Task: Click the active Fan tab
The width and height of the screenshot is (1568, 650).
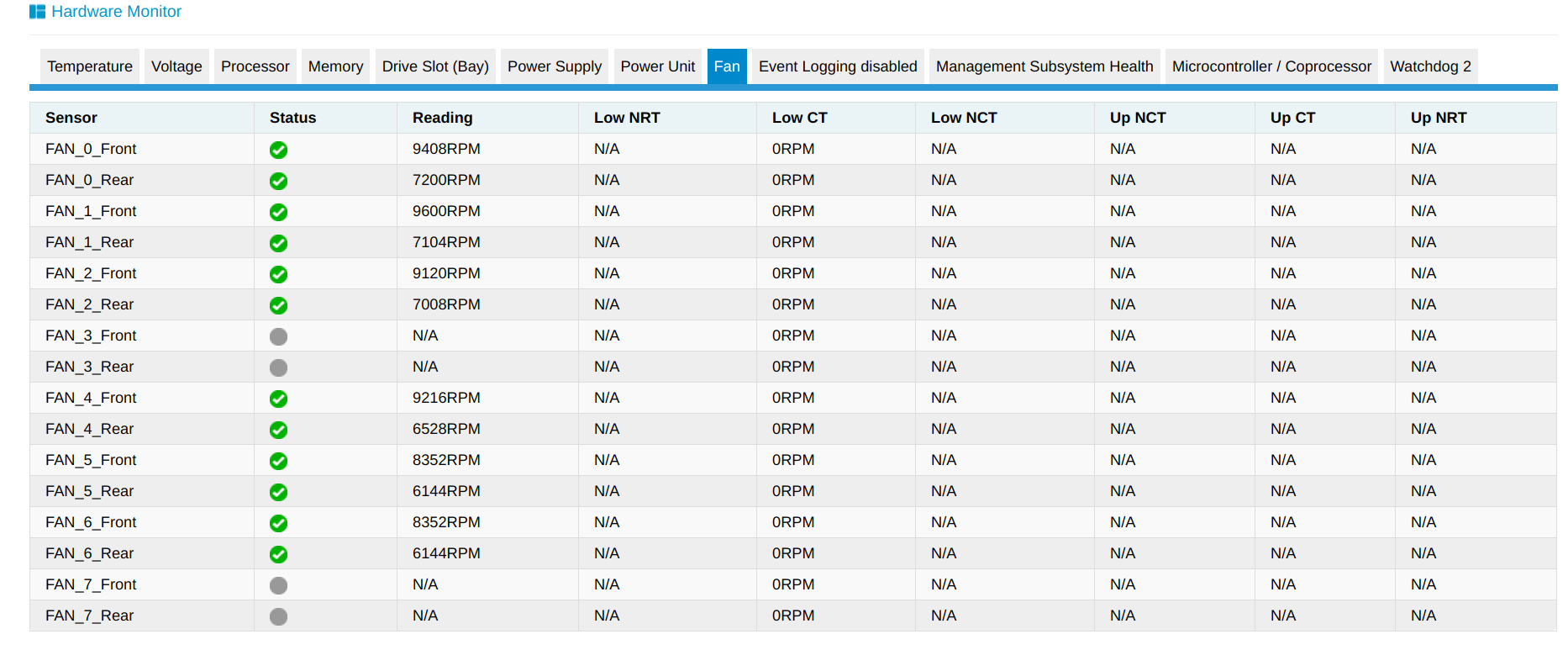Action: 727,66
